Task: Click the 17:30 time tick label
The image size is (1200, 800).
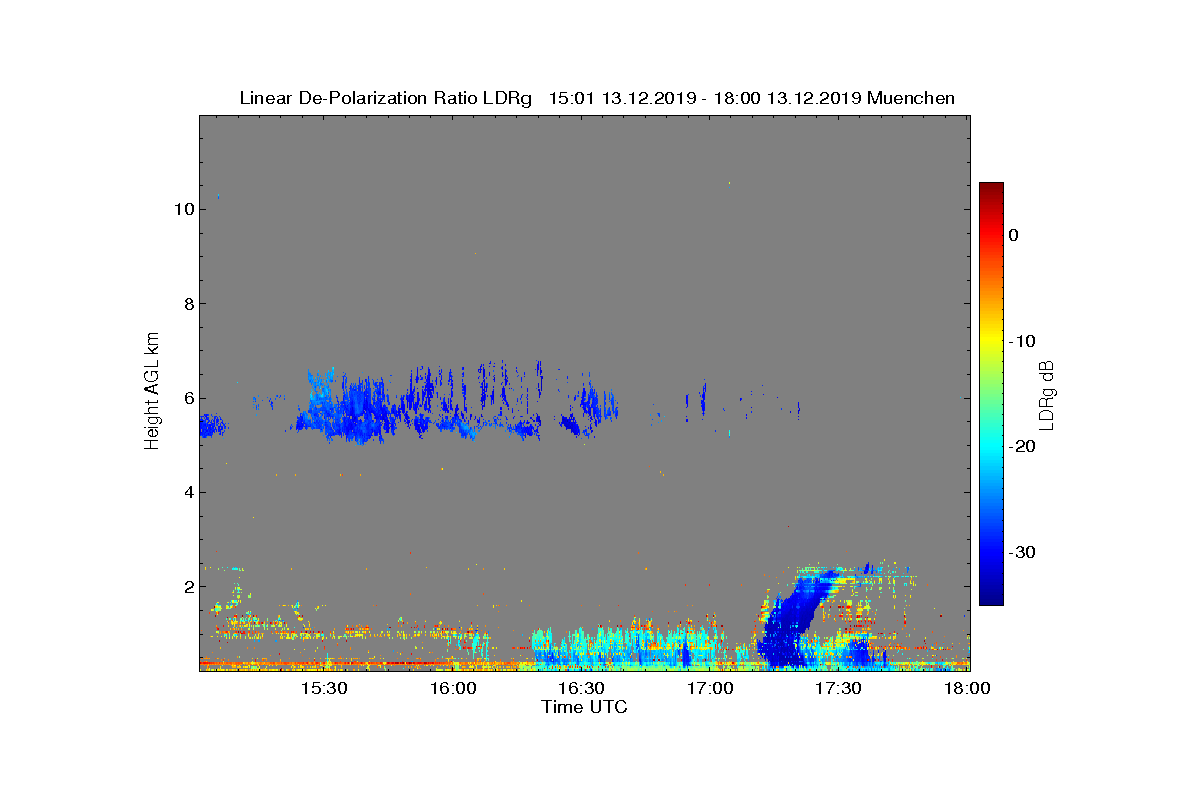Action: click(x=838, y=688)
